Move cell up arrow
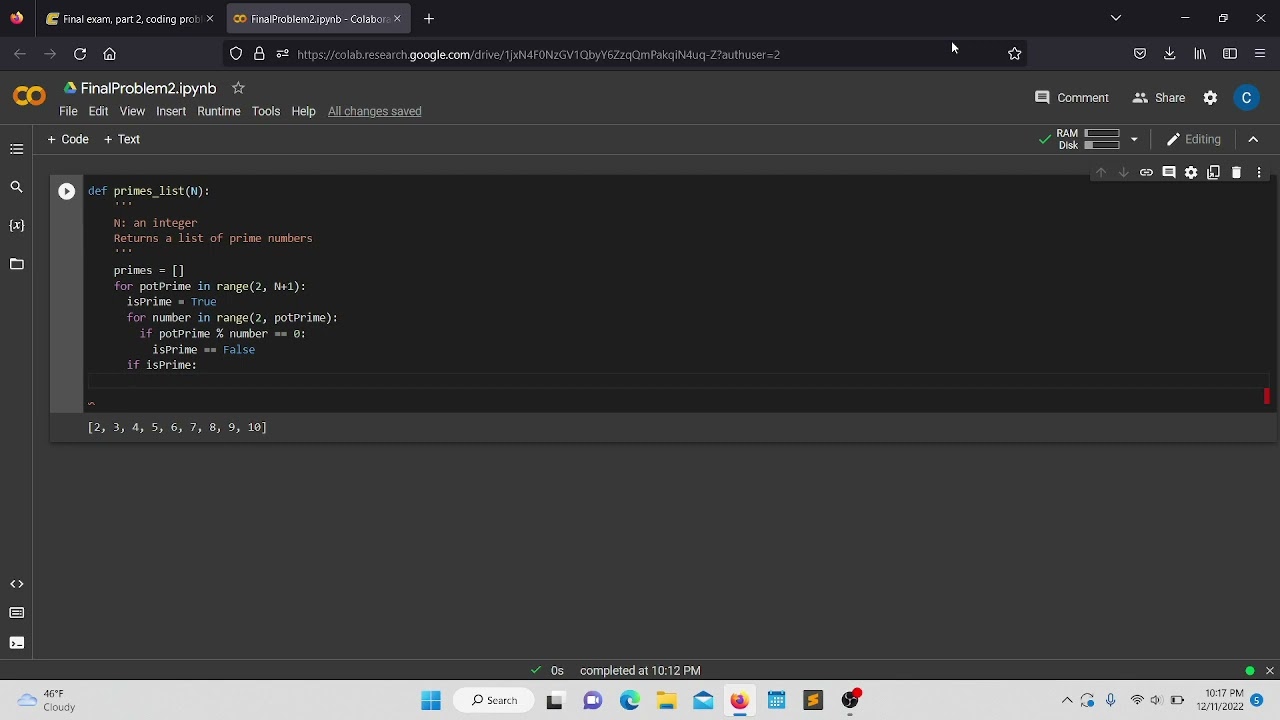 point(1101,173)
